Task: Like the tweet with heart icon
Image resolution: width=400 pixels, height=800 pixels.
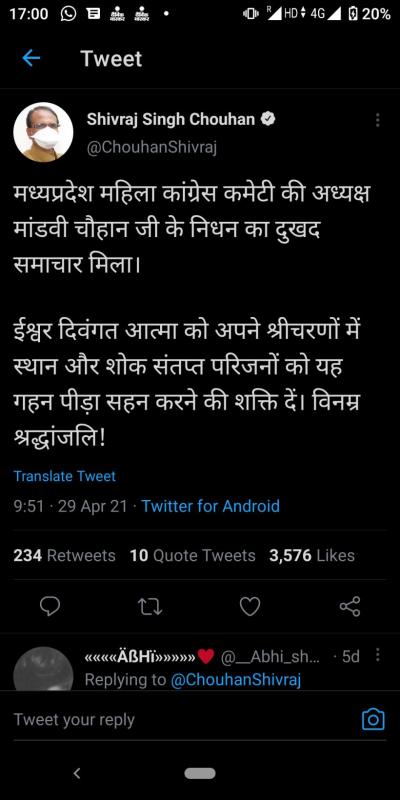Action: (250, 606)
